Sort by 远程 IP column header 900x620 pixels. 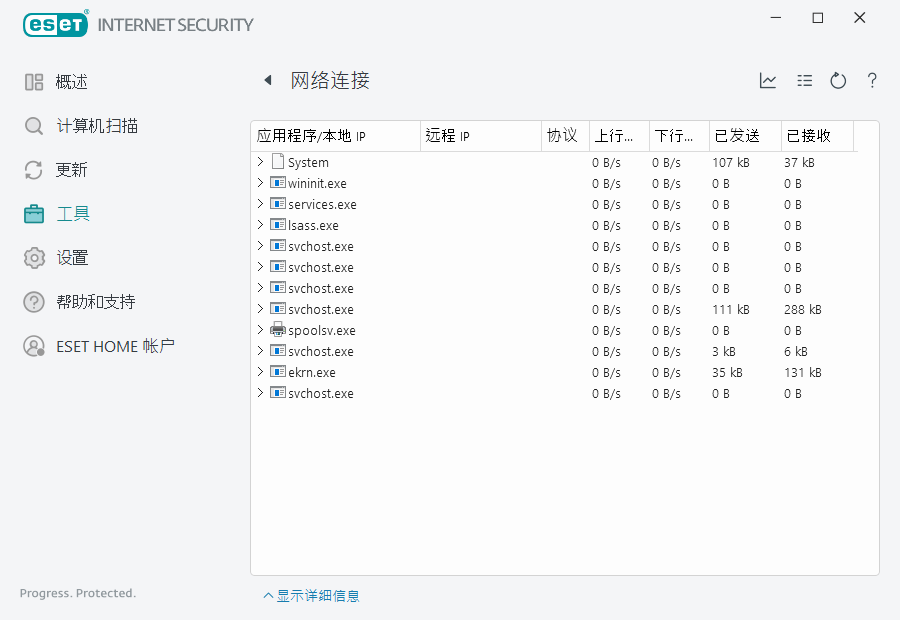[481, 136]
